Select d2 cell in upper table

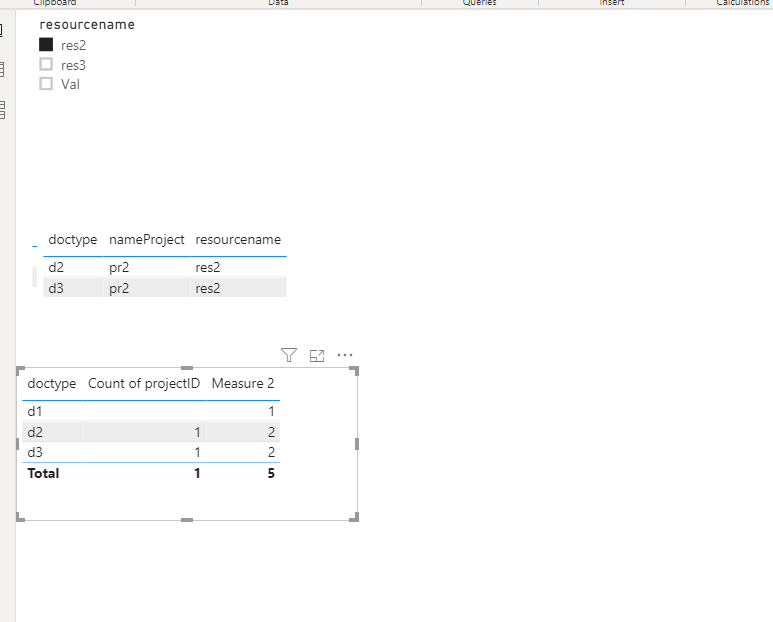(x=56, y=267)
